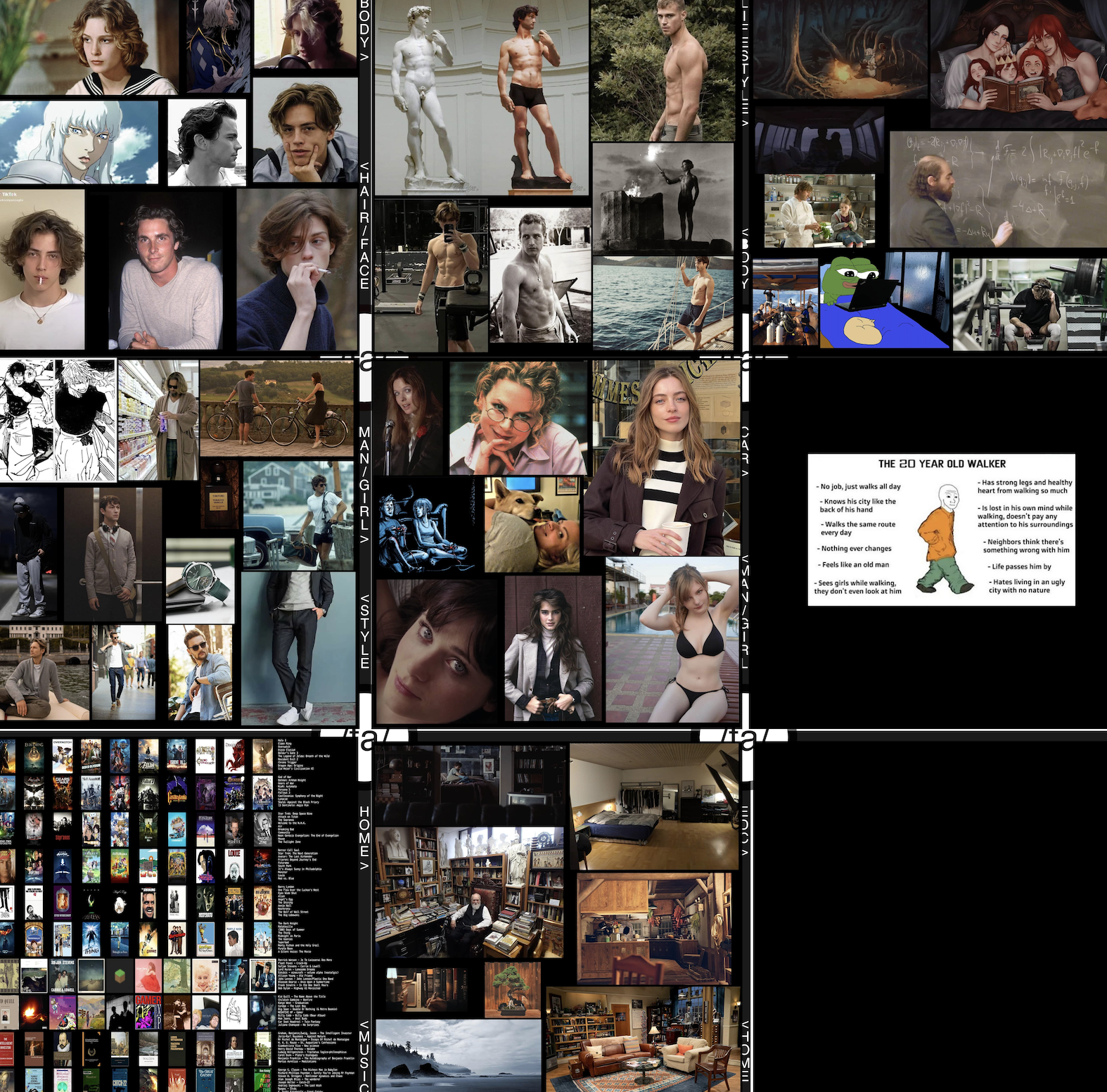
Task: Select the misty coastal rocks photo
Action: coord(459,1055)
